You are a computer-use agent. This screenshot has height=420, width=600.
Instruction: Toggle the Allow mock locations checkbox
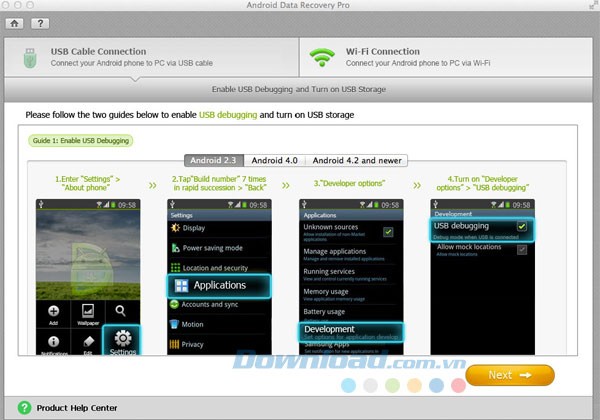tap(521, 249)
